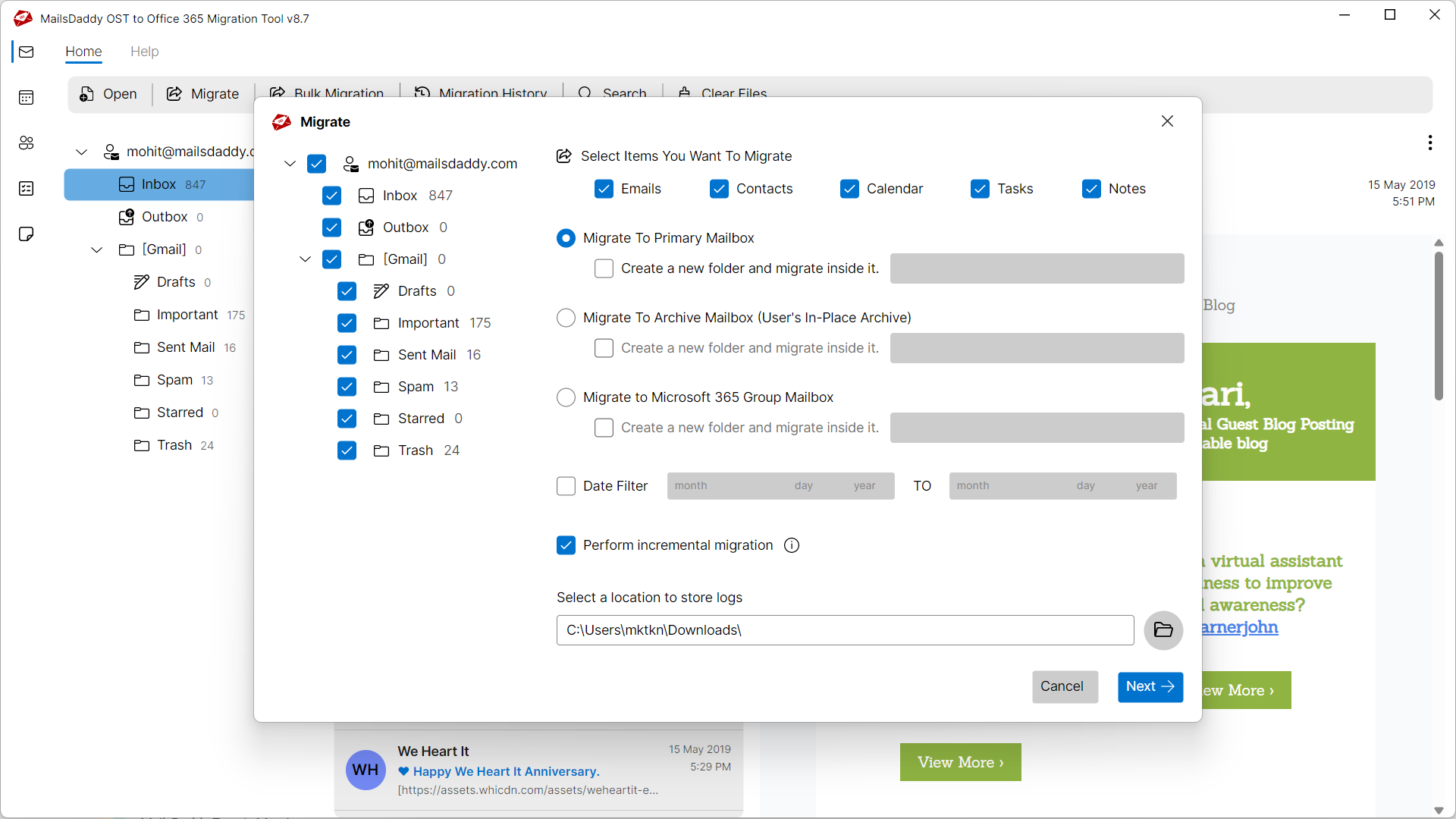
Task: Click the start date filter field
Action: tap(780, 486)
